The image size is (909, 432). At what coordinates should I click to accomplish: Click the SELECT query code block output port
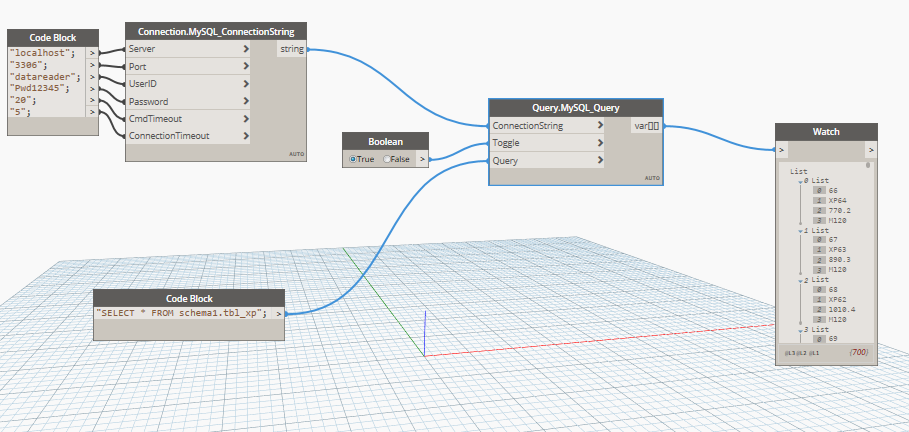[x=278, y=313]
